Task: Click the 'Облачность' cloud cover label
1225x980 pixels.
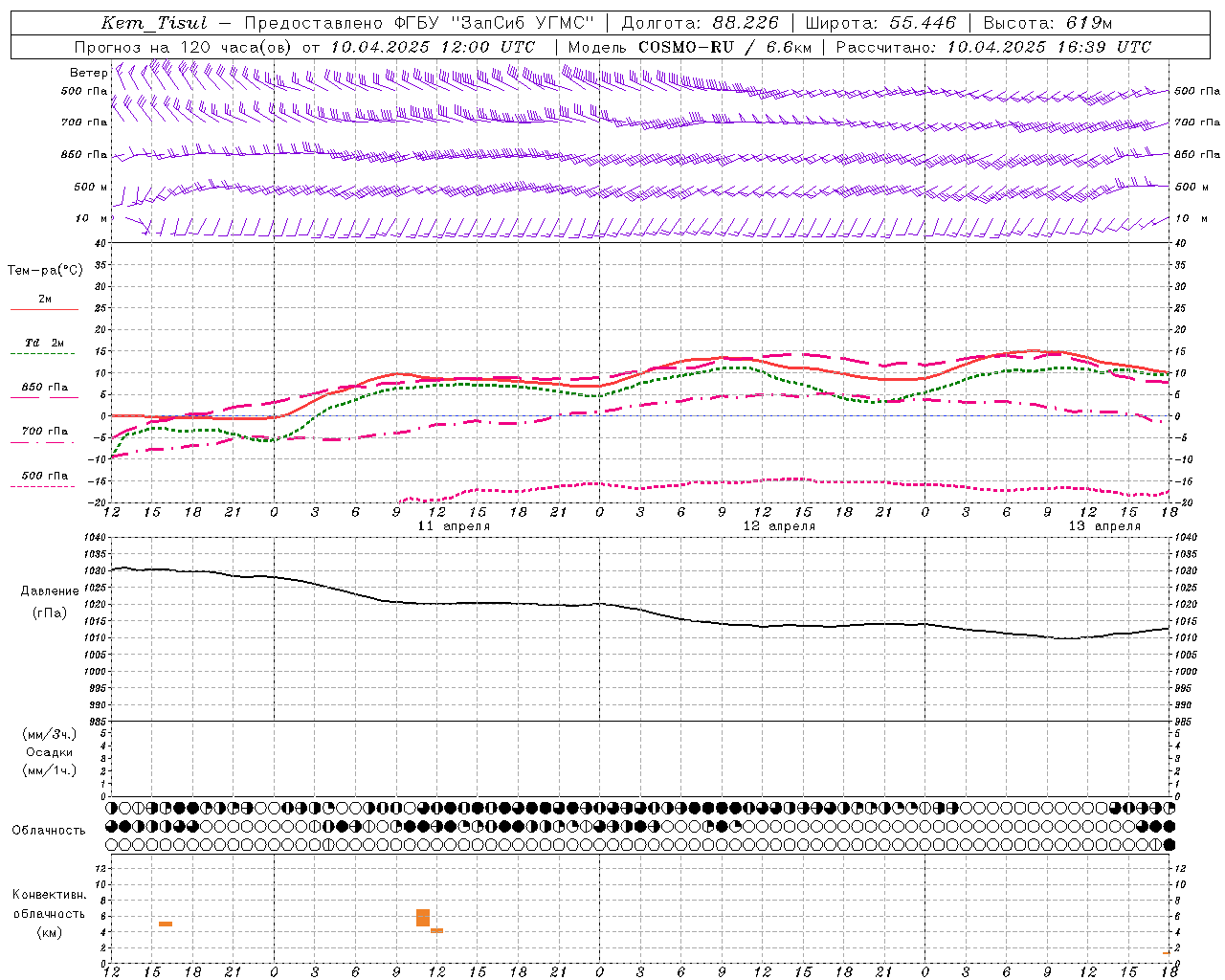Action: click(49, 831)
